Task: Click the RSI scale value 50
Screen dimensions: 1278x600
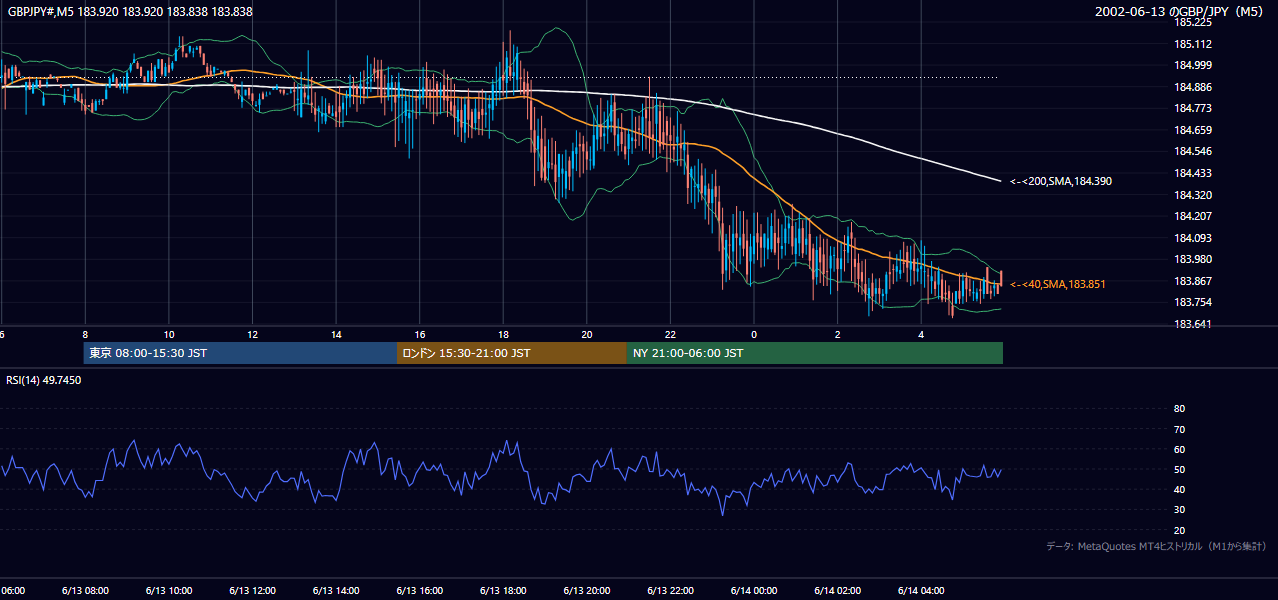Action: (x=1179, y=469)
